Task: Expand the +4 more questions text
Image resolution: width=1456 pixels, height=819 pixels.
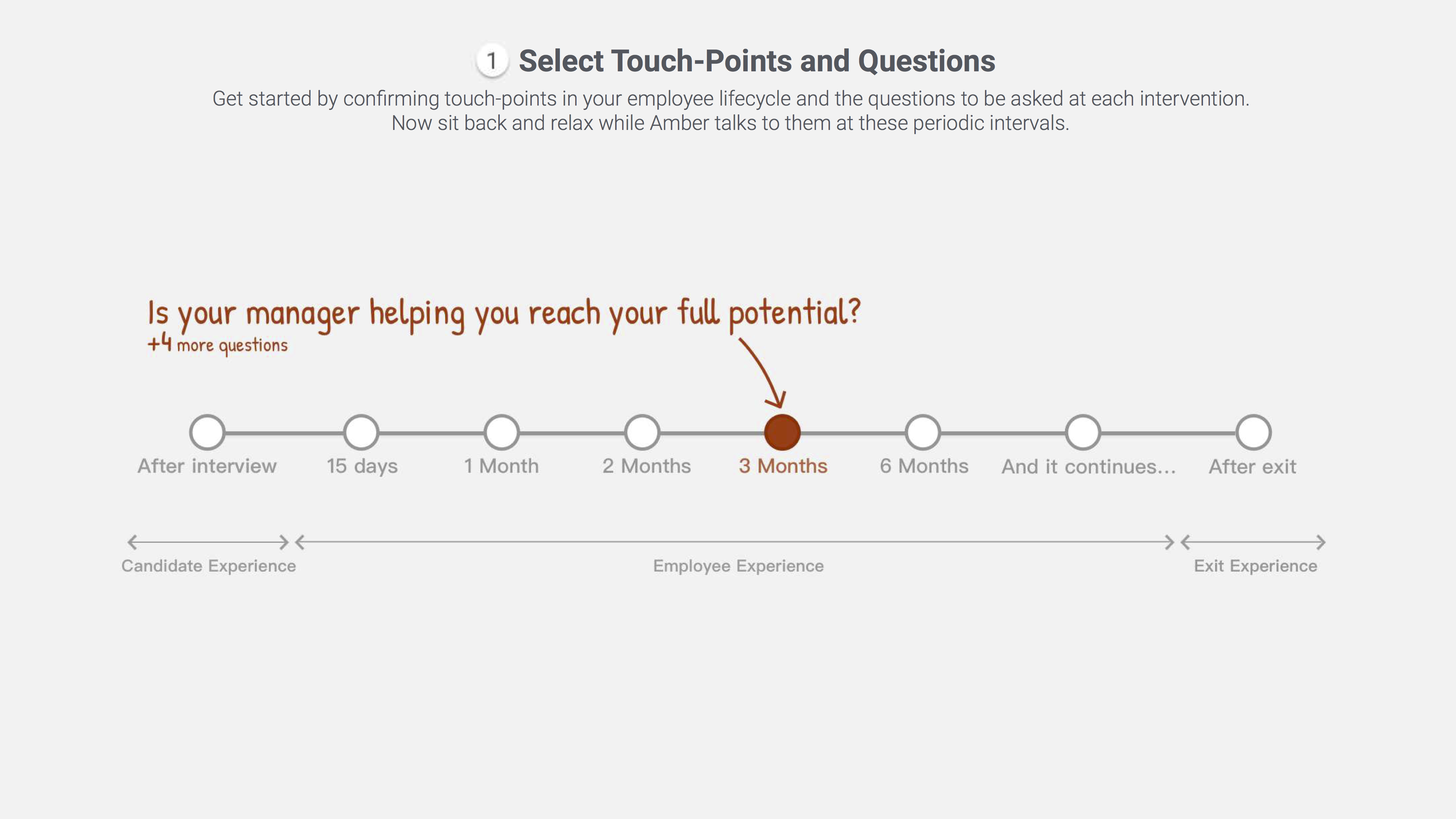Action: pyautogui.click(x=218, y=344)
